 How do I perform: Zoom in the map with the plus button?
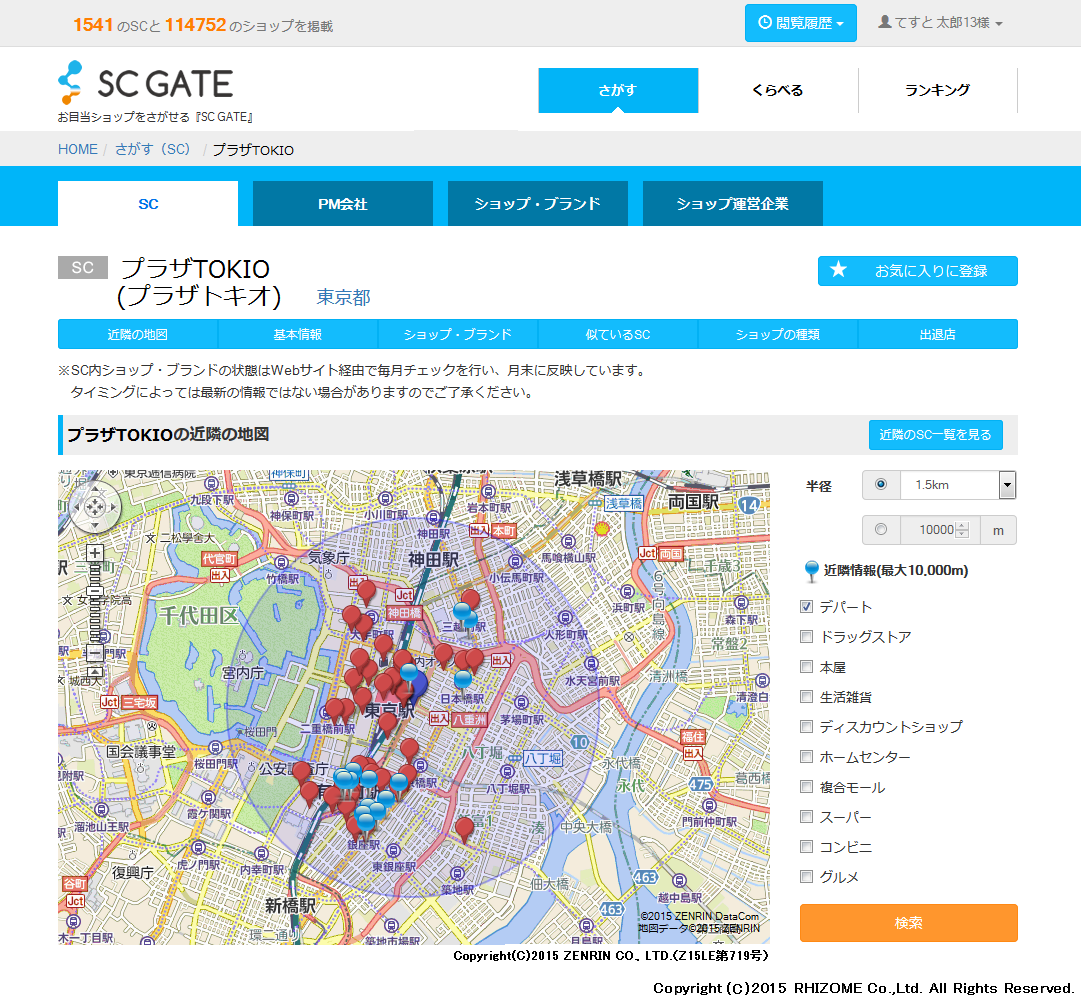click(x=94, y=553)
